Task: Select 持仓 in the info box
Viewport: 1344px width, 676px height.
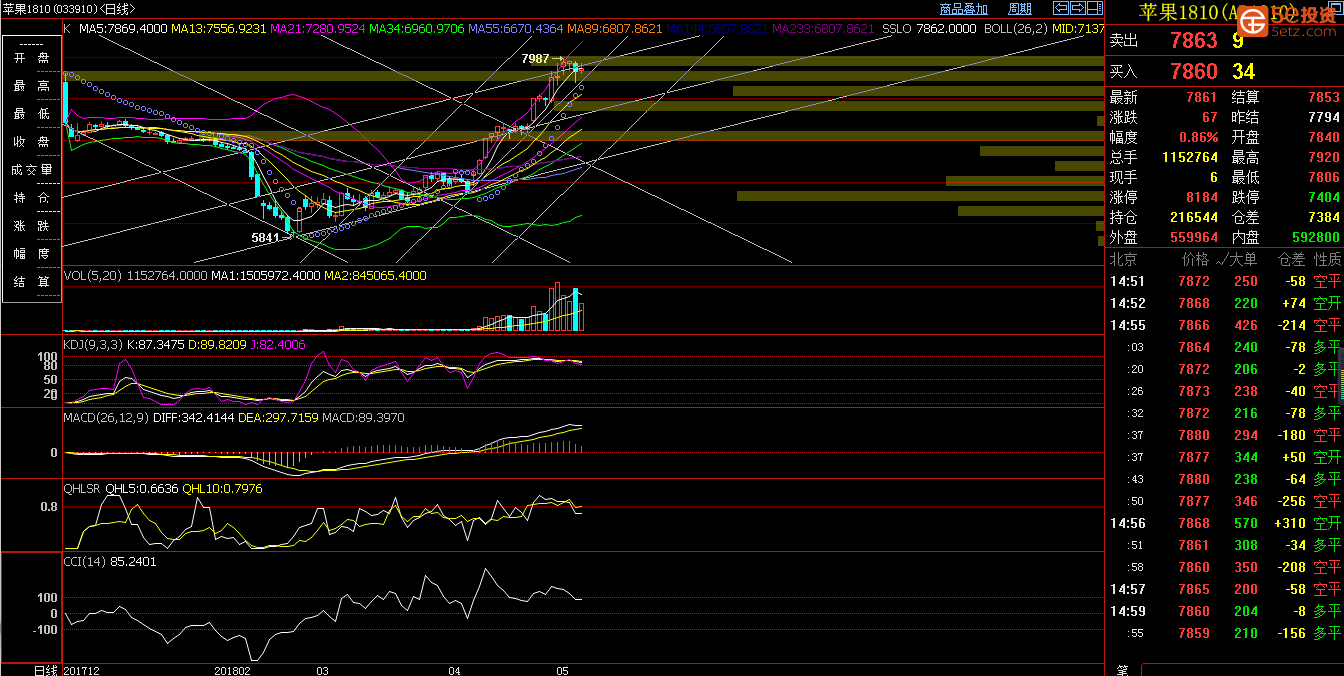Action: (x=31, y=198)
